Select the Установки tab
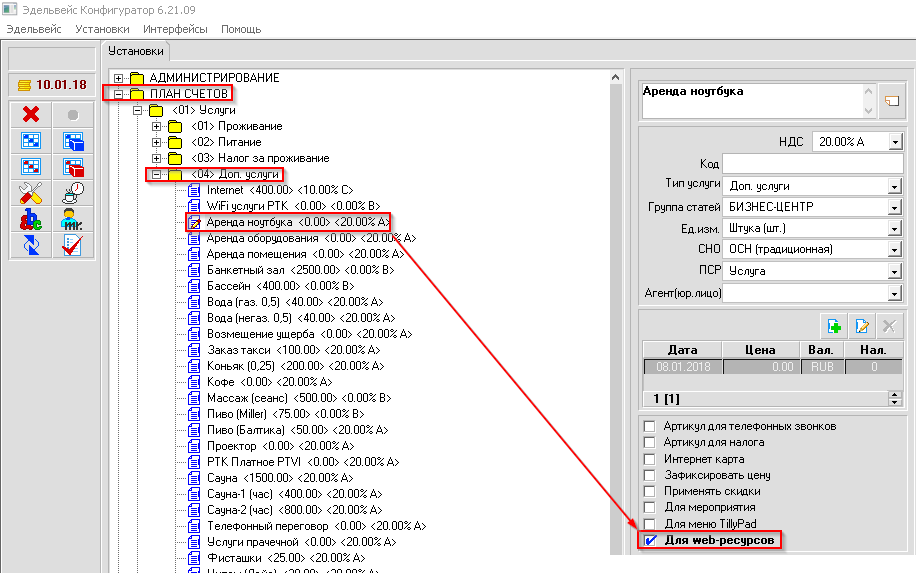This screenshot has height=573, width=916. click(135, 51)
